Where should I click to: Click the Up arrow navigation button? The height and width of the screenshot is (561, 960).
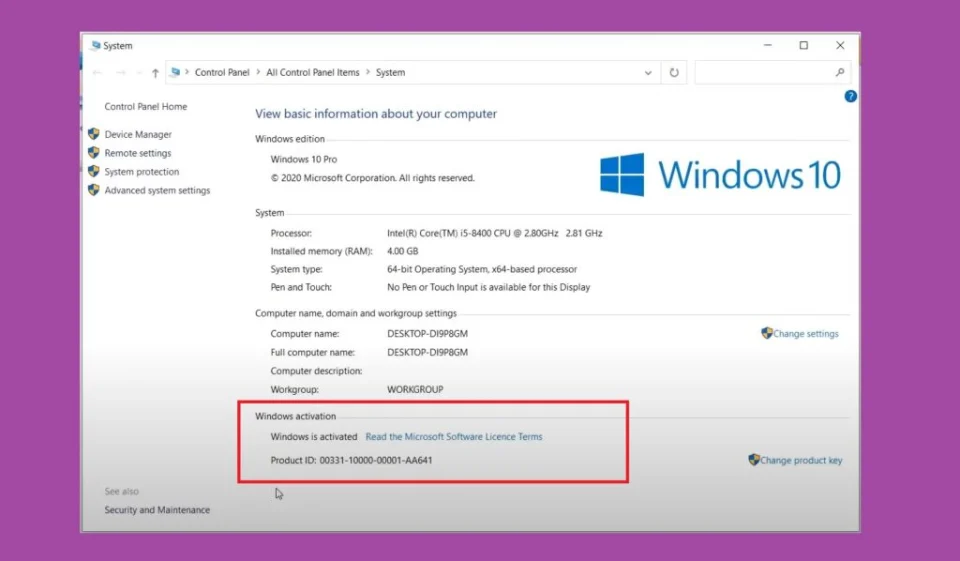click(156, 73)
